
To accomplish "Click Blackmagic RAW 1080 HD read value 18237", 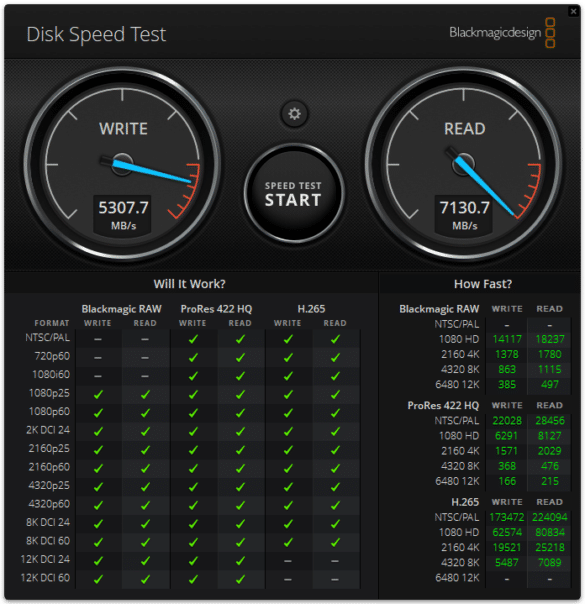I will coord(550,339).
